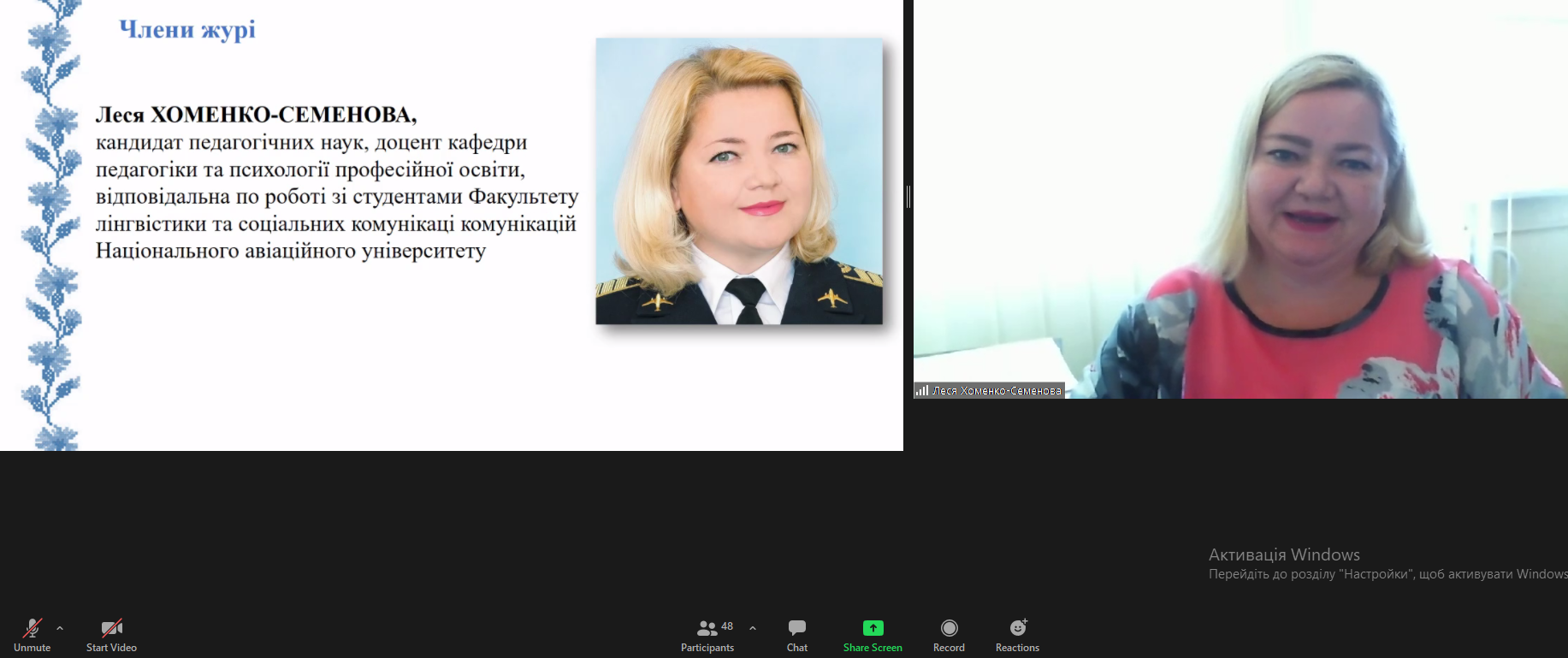Click the green Share Screen icon
Screen dimensions: 1568x658
point(873,628)
